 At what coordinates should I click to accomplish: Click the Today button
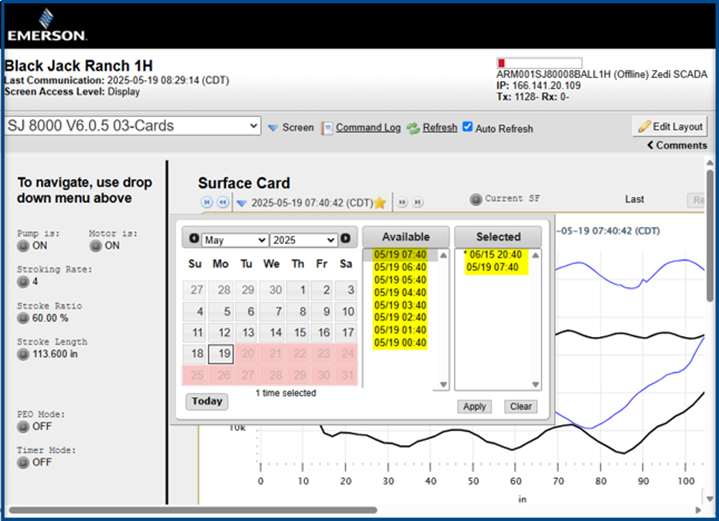pos(207,401)
